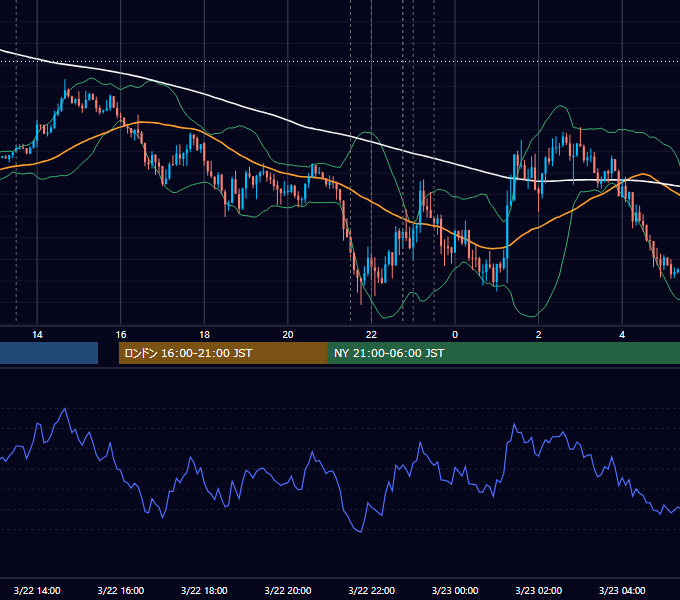Click the hour label 14 on price chart axis
The width and height of the screenshot is (680, 600).
pos(37,335)
